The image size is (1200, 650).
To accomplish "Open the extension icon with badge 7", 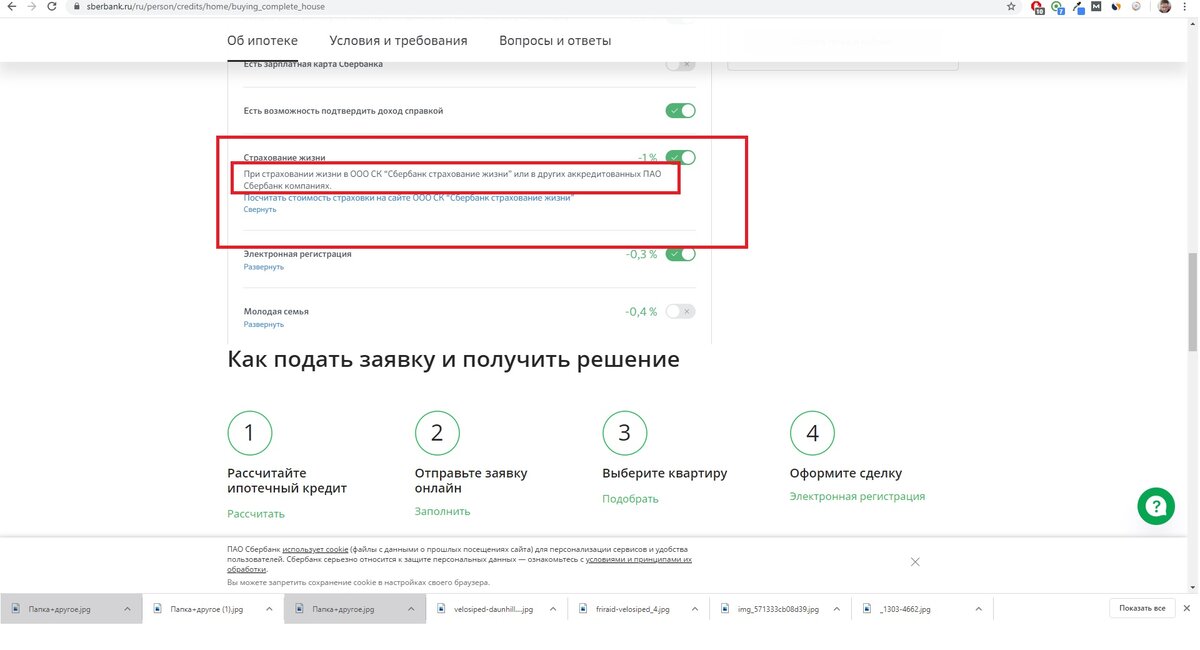I will [x=1057, y=6].
